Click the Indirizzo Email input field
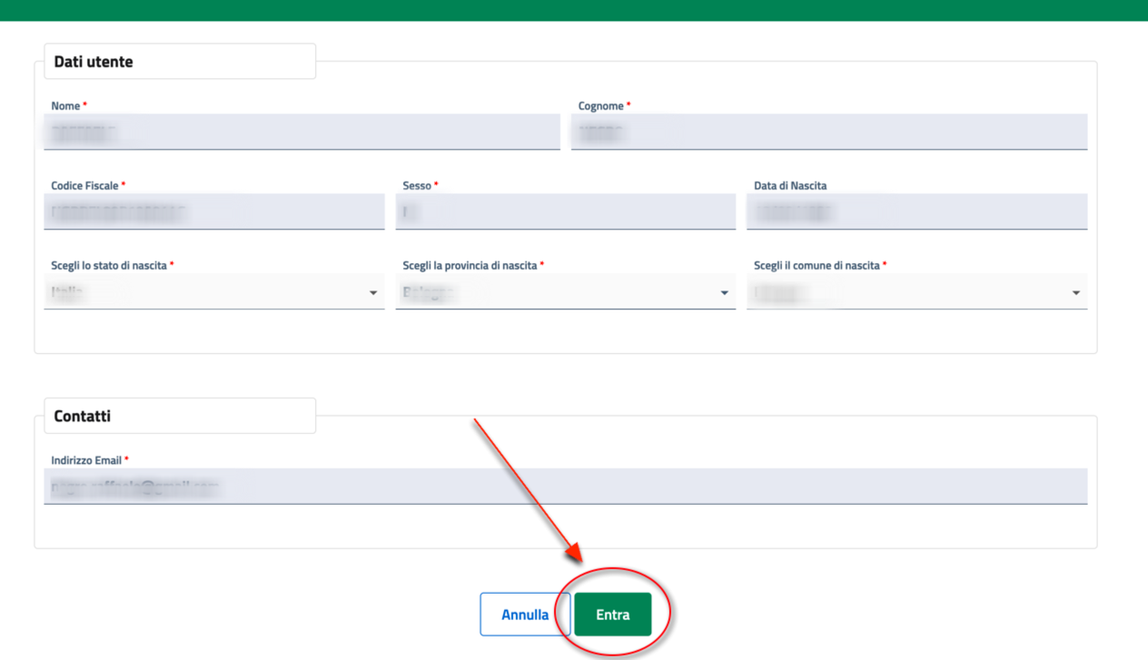Screen dimensions: 1148x660 [565, 487]
